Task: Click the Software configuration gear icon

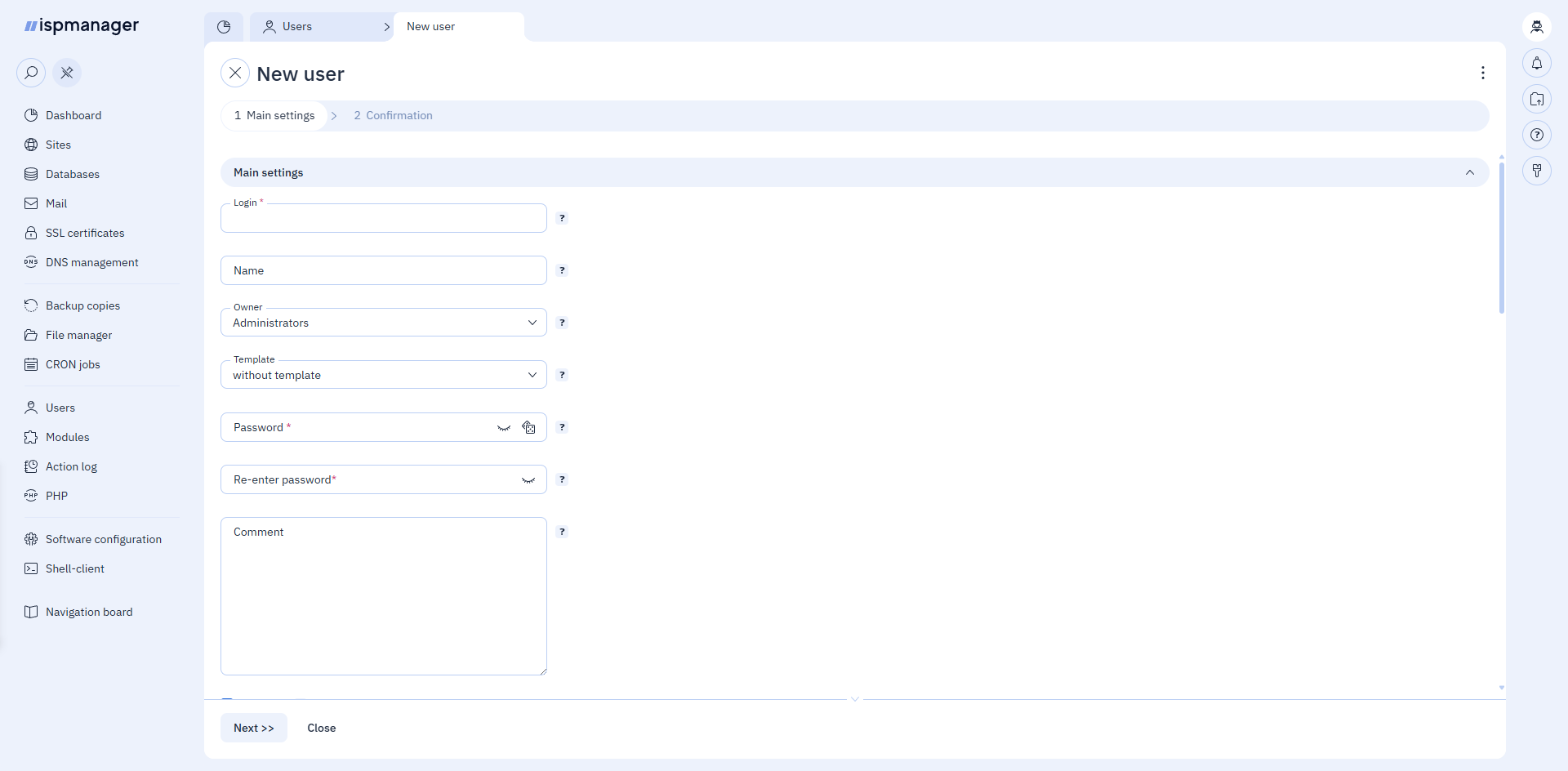Action: pyautogui.click(x=31, y=539)
